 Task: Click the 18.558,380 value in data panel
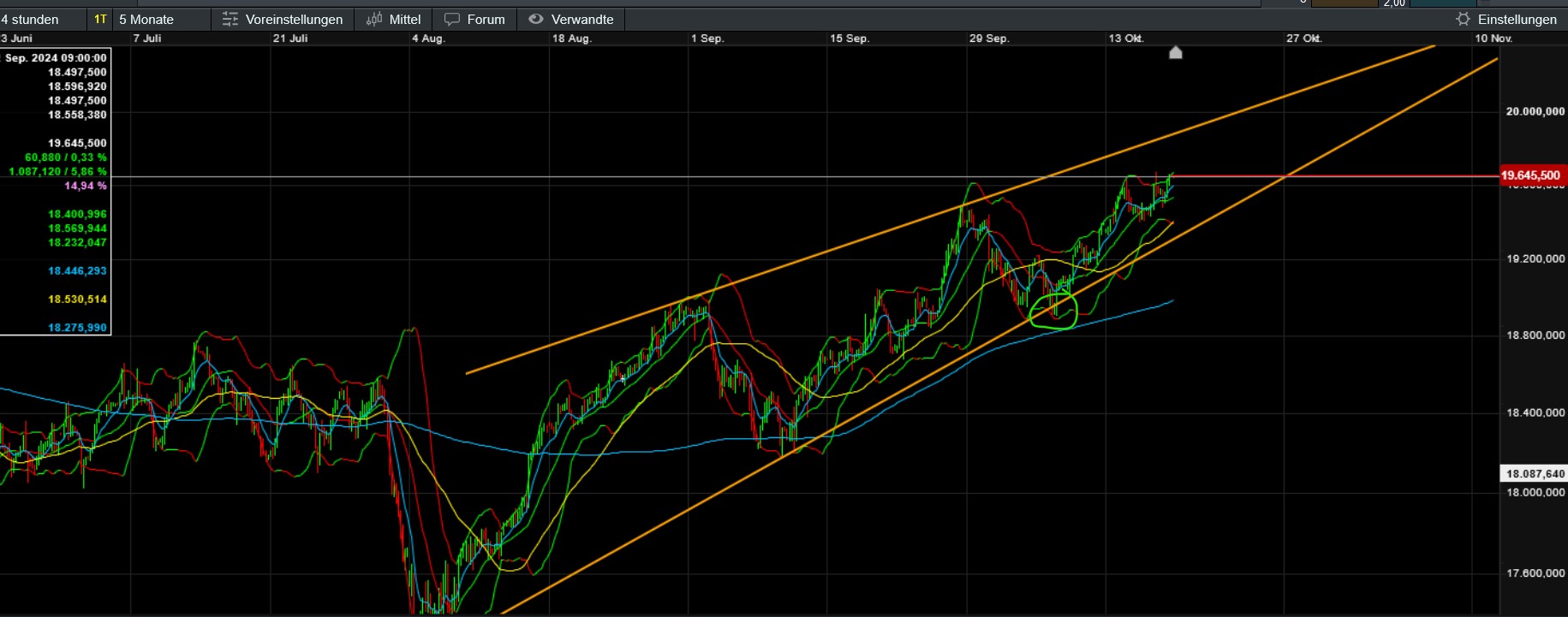77,115
